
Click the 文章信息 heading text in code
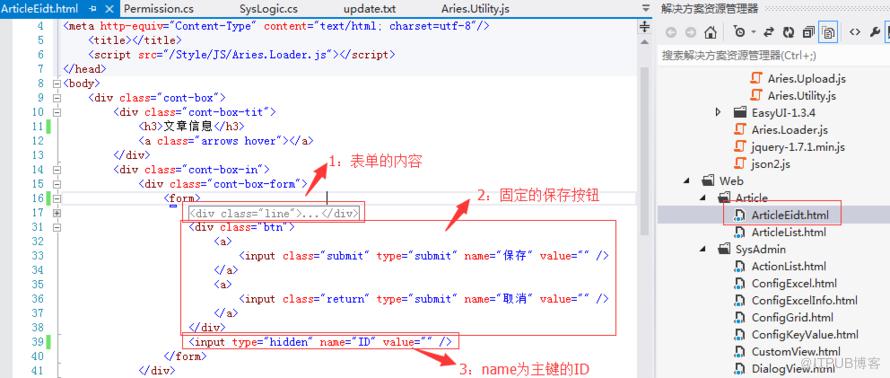pyautogui.click(x=187, y=126)
